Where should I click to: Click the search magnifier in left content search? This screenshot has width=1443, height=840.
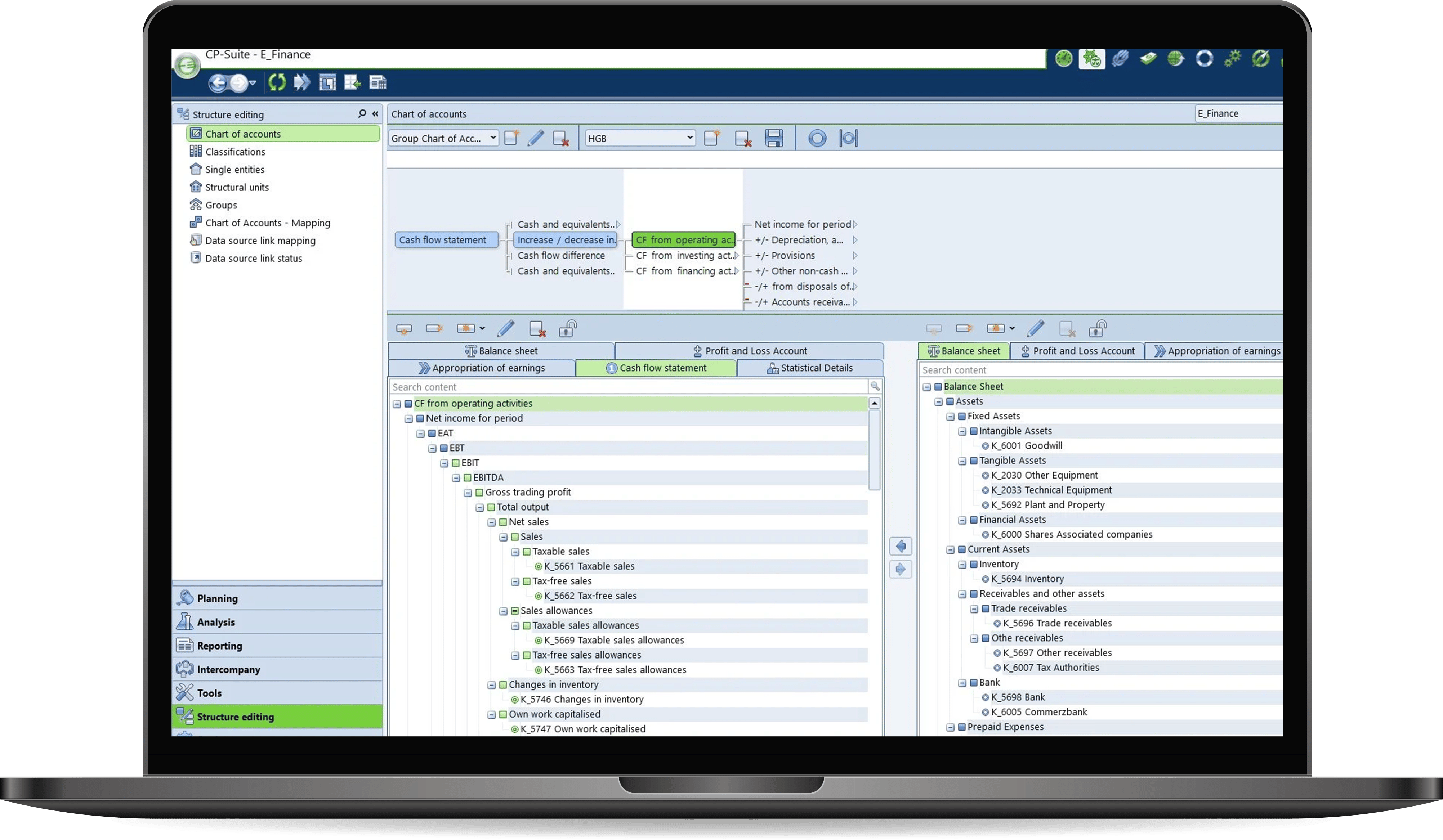click(x=875, y=386)
